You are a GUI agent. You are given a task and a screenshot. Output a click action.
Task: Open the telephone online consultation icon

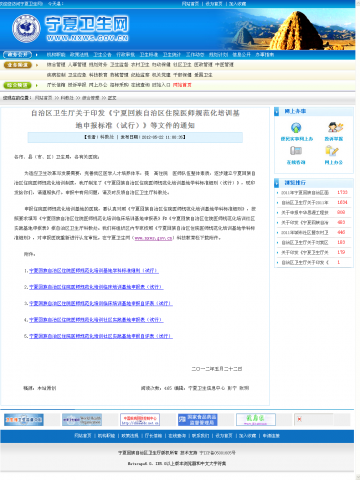coord(296,151)
